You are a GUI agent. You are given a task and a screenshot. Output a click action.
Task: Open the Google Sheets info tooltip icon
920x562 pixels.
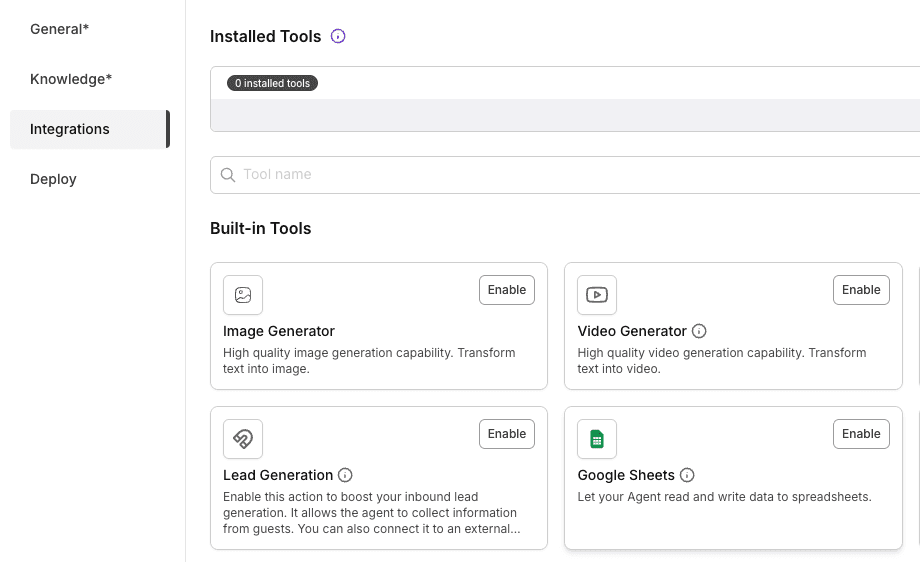pos(687,475)
